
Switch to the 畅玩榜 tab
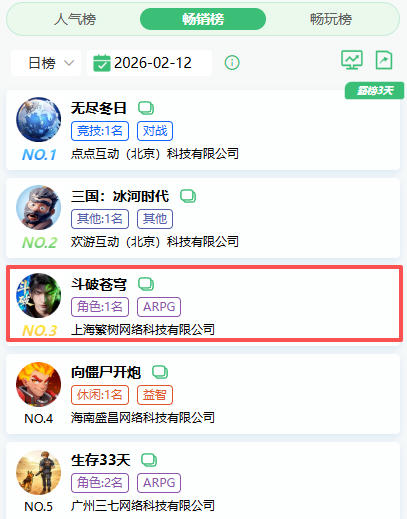pos(331,19)
